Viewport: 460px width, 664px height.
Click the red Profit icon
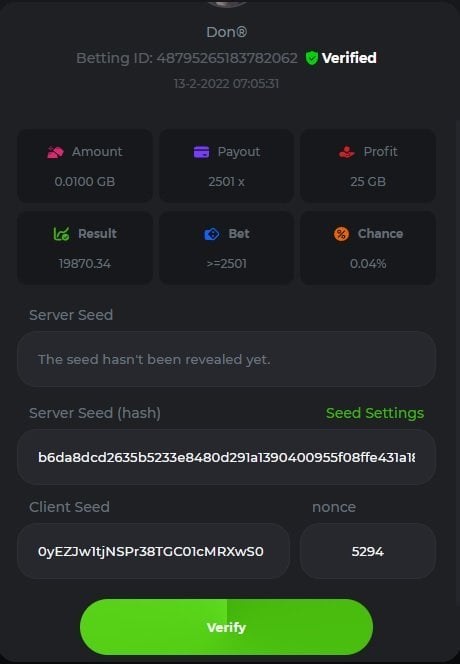tap(346, 152)
